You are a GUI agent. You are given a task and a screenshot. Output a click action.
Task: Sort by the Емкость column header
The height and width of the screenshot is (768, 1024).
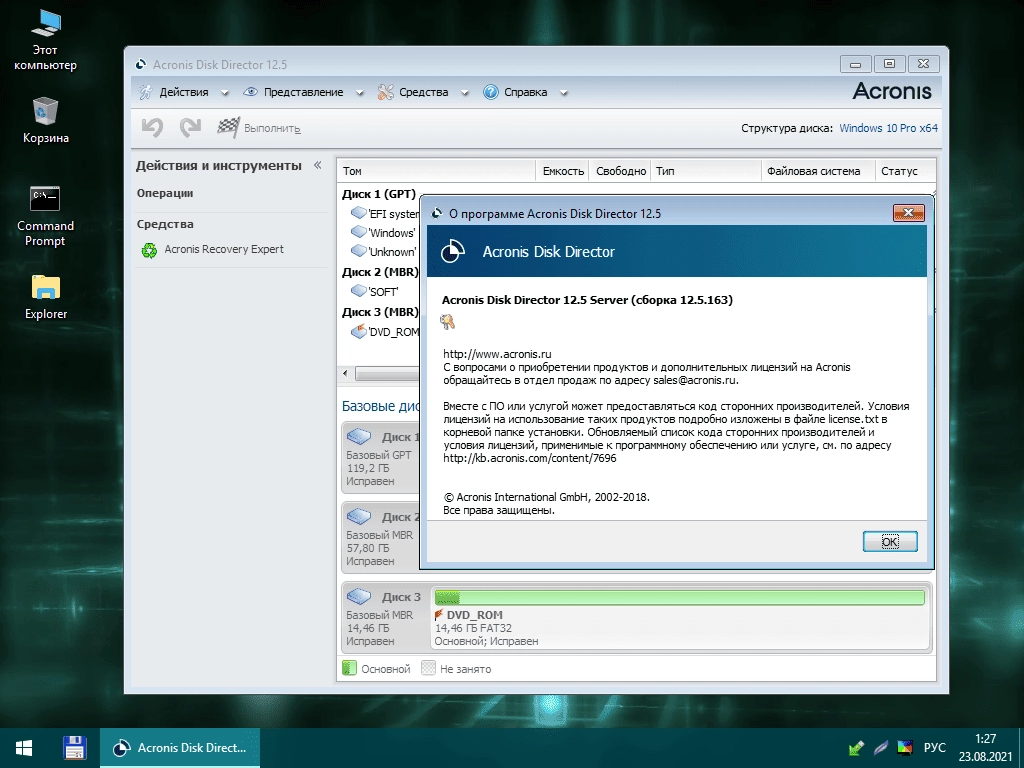coord(562,171)
